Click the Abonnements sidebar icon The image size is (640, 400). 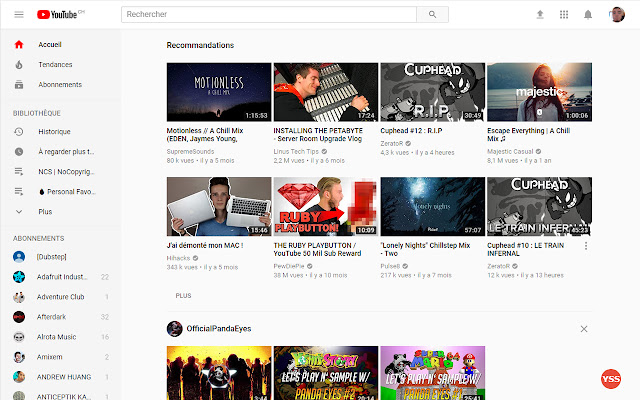tap(19, 84)
